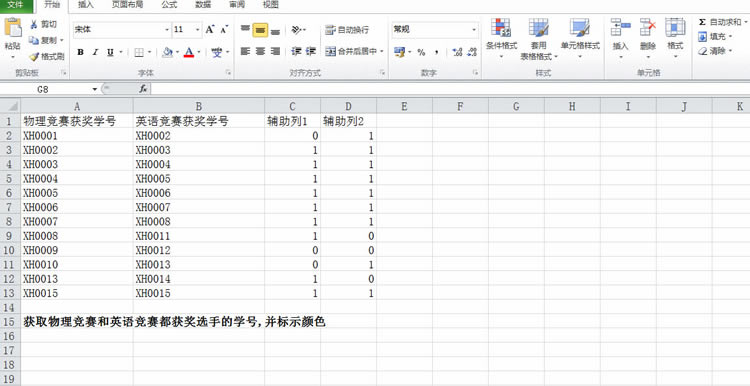750x386 pixels.
Task: Switch to the 页面布局 tab
Action: click(128, 5)
